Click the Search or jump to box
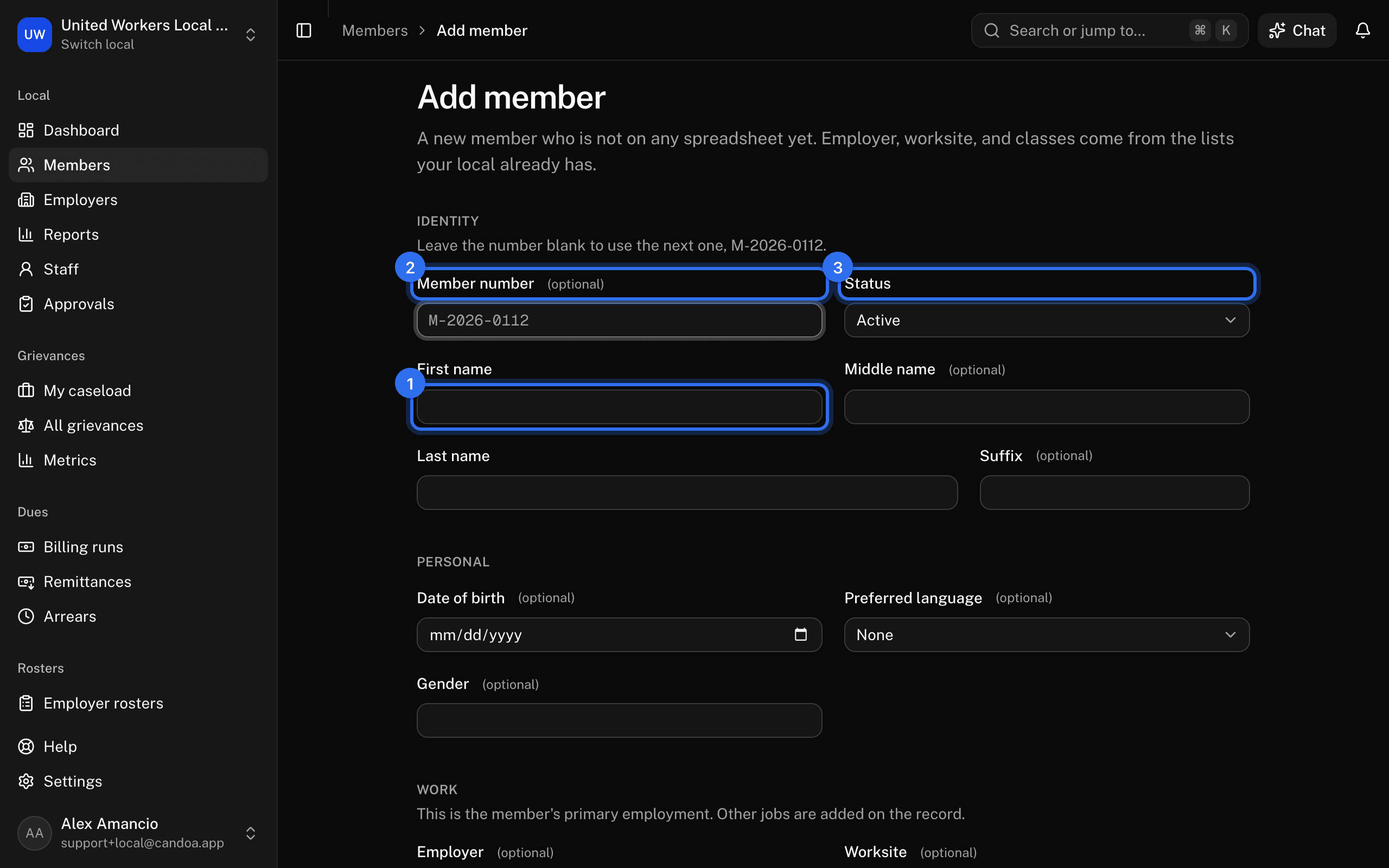This screenshot has height=868, width=1389. pyautogui.click(x=1109, y=30)
